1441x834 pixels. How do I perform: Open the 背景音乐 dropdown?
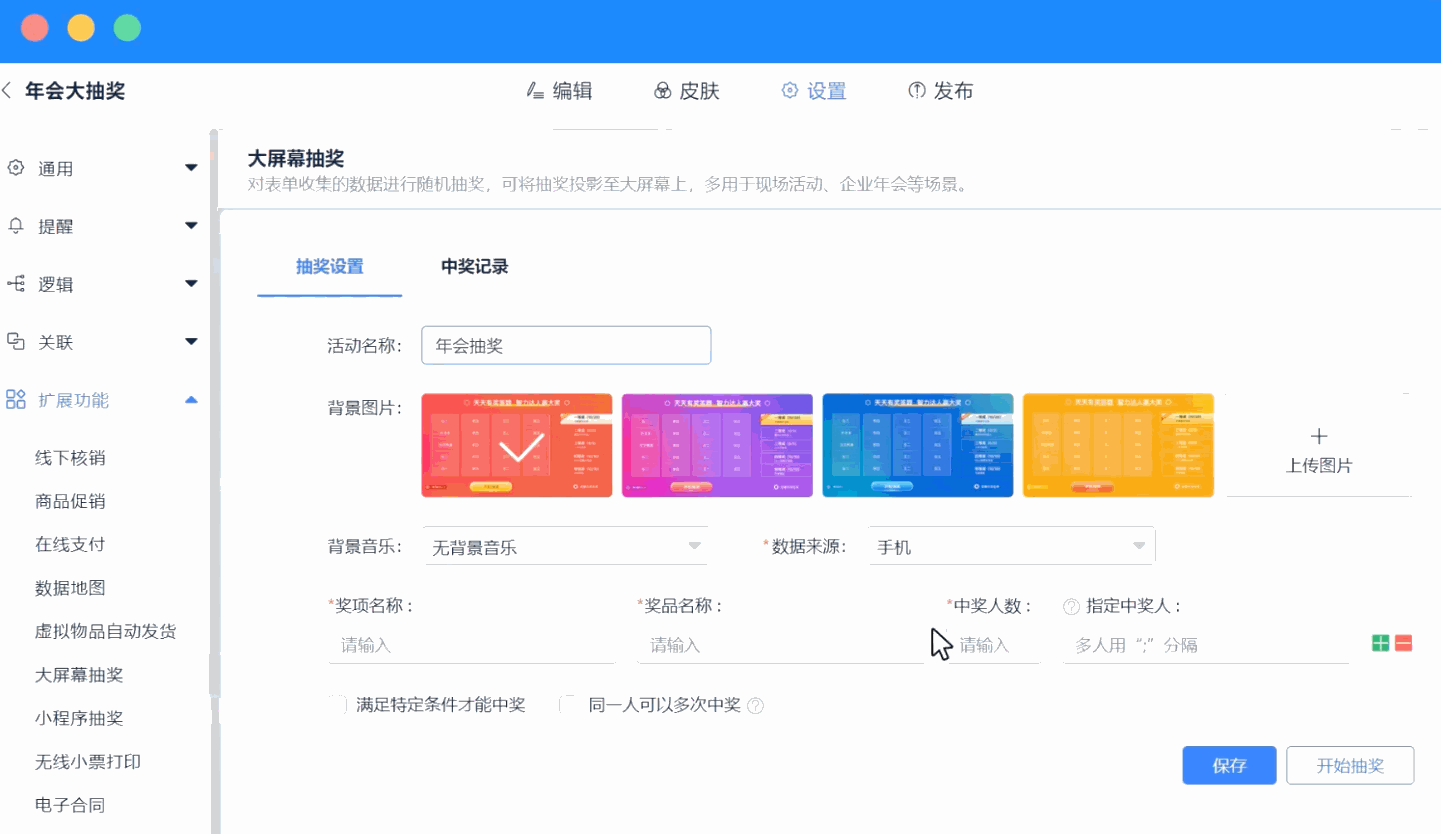565,547
